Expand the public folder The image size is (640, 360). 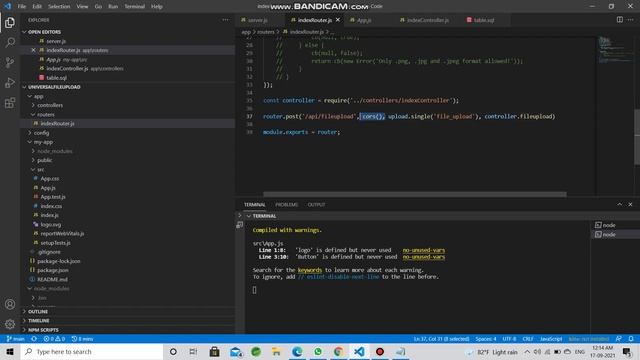pos(44,160)
